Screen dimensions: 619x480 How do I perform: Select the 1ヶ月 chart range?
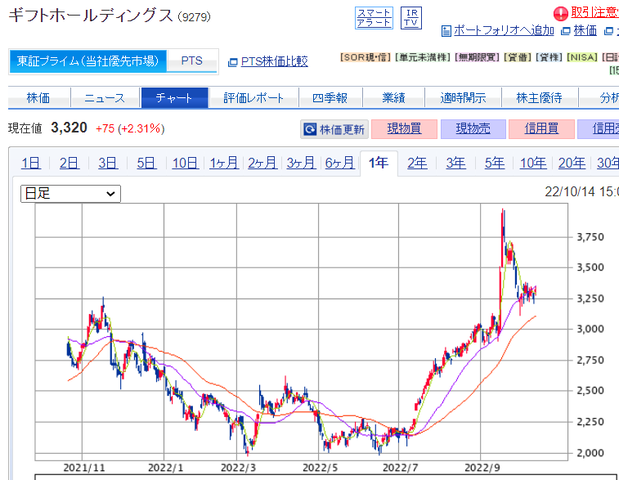tap(224, 163)
